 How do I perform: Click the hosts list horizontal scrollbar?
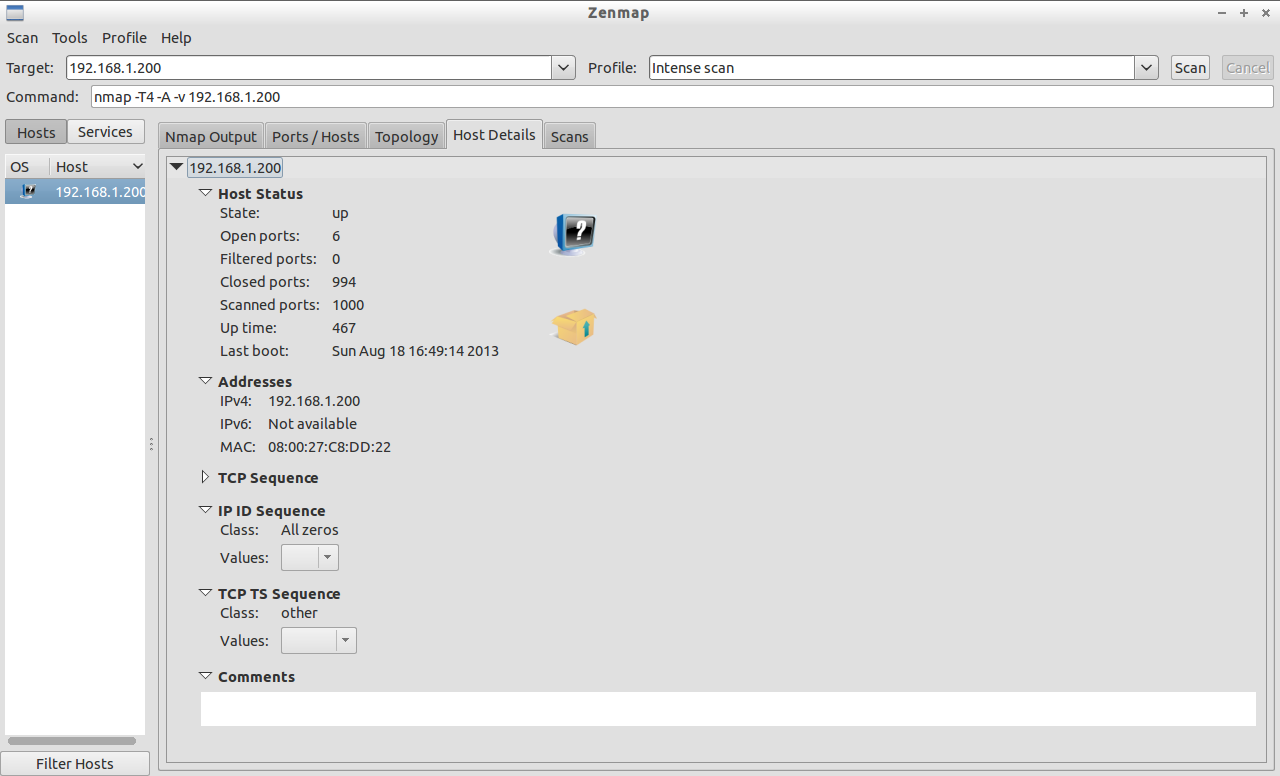(x=72, y=741)
